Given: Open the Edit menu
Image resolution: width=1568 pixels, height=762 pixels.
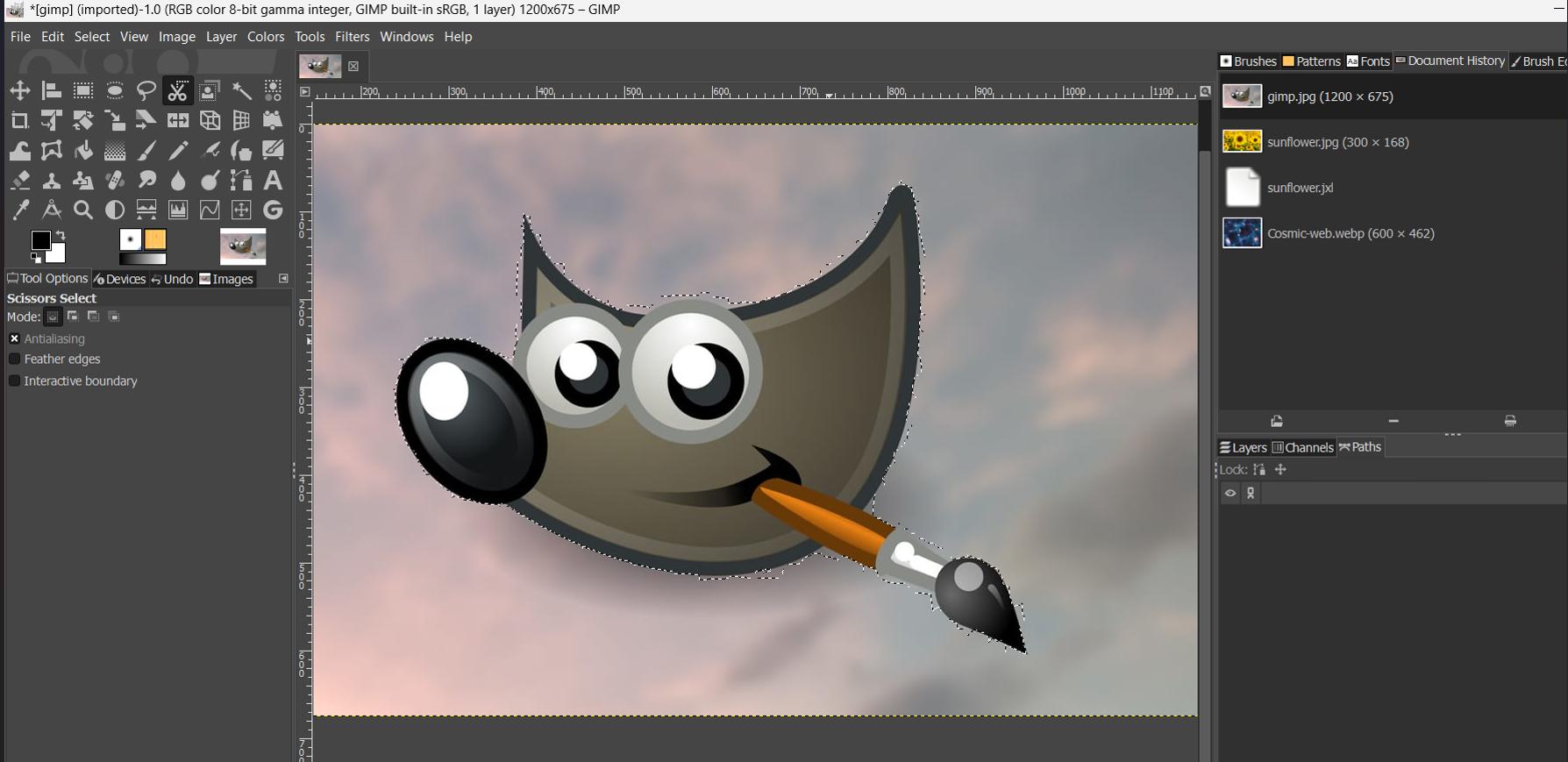Looking at the screenshot, I should tap(53, 37).
